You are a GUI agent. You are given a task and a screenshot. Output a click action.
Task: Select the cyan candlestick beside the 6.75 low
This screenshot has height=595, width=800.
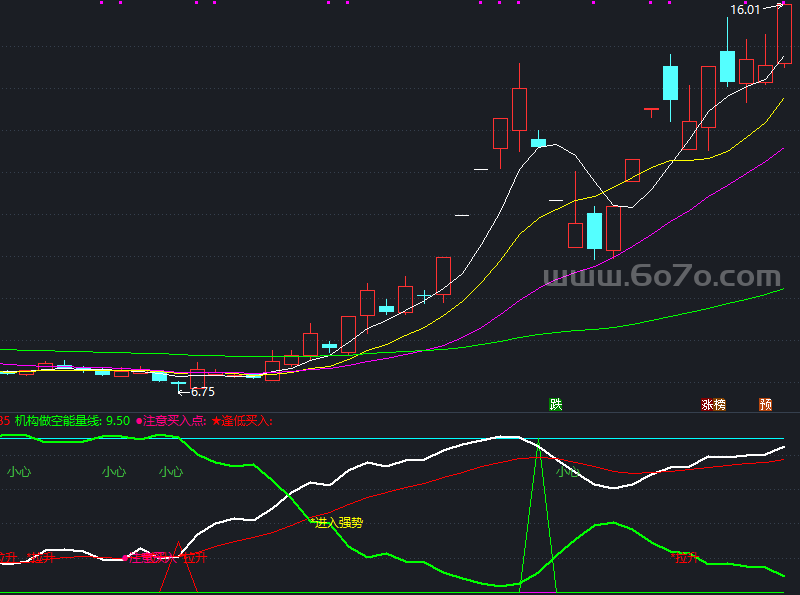click(x=159, y=376)
